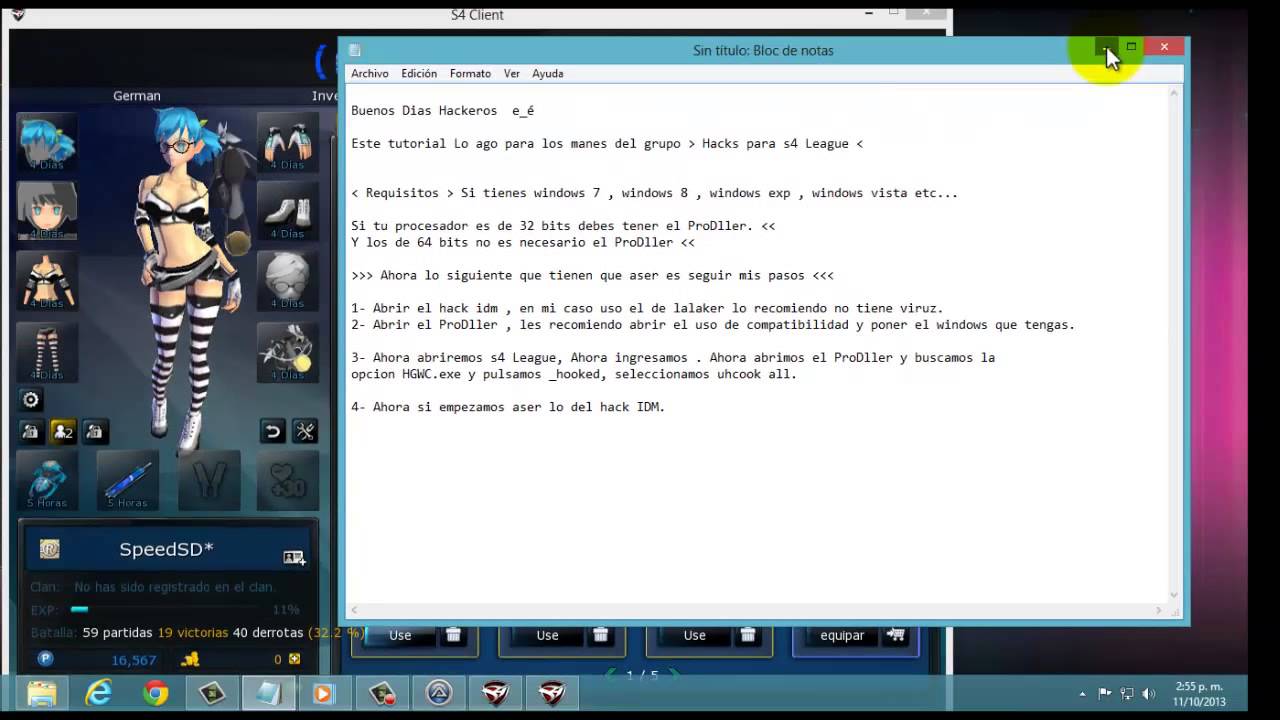Open the Ayuda menu in Notepad
The image size is (1280, 720).
point(547,73)
